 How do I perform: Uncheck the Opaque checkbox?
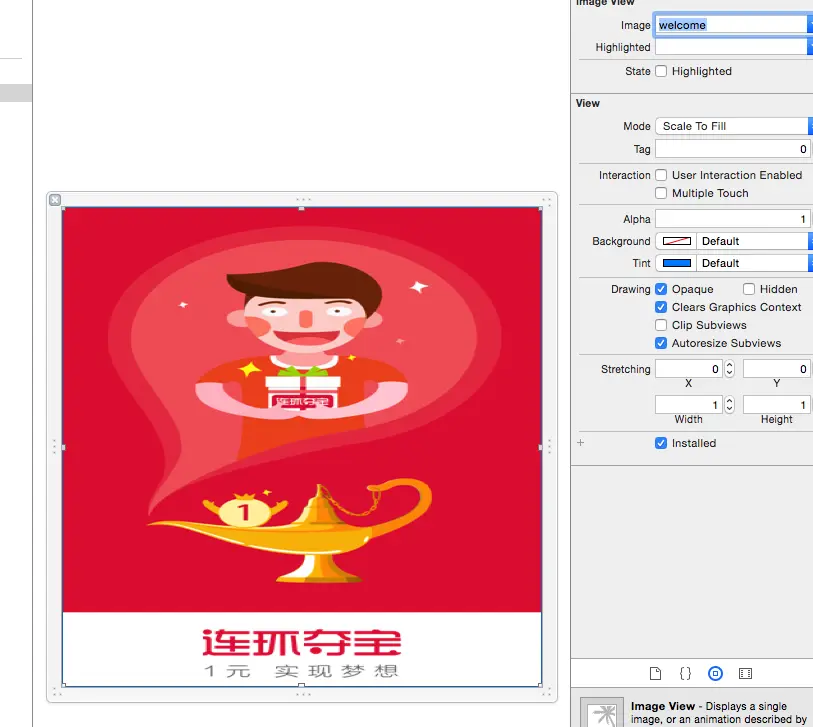[661, 289]
